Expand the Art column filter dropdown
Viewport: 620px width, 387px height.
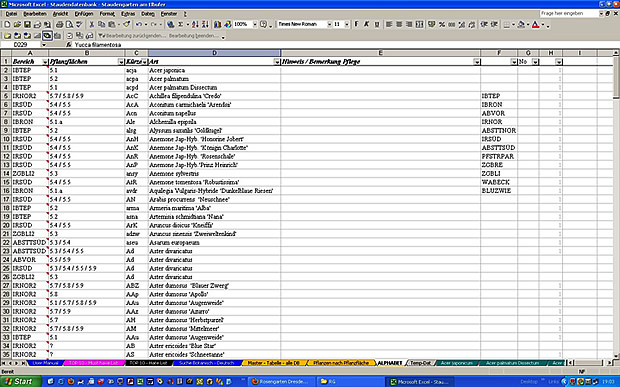pos(277,62)
